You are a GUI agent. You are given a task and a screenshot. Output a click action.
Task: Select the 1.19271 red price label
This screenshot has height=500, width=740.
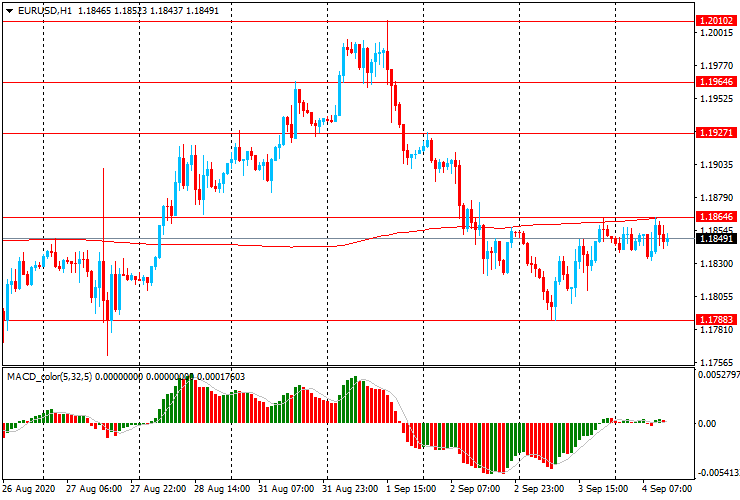(716, 133)
